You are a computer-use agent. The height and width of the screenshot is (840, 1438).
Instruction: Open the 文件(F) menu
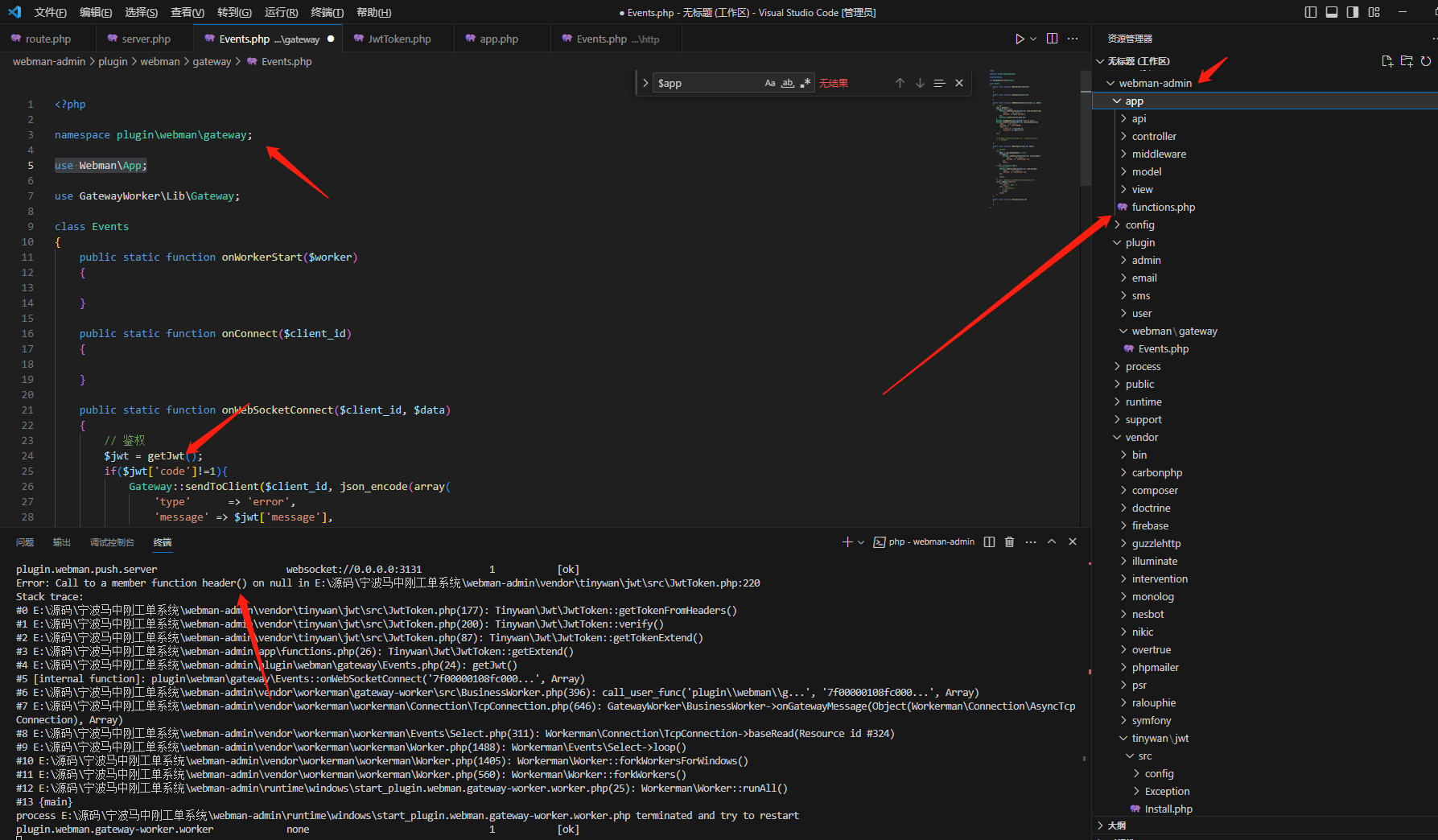click(50, 12)
